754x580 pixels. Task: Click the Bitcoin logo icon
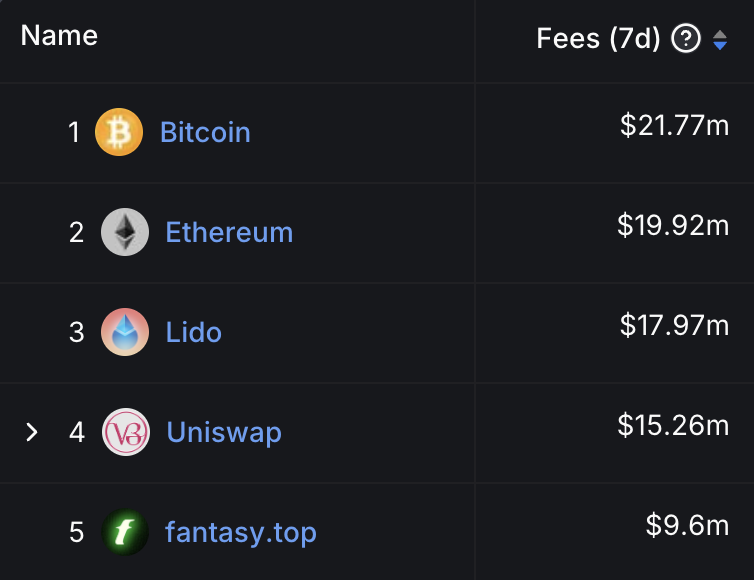tap(119, 132)
